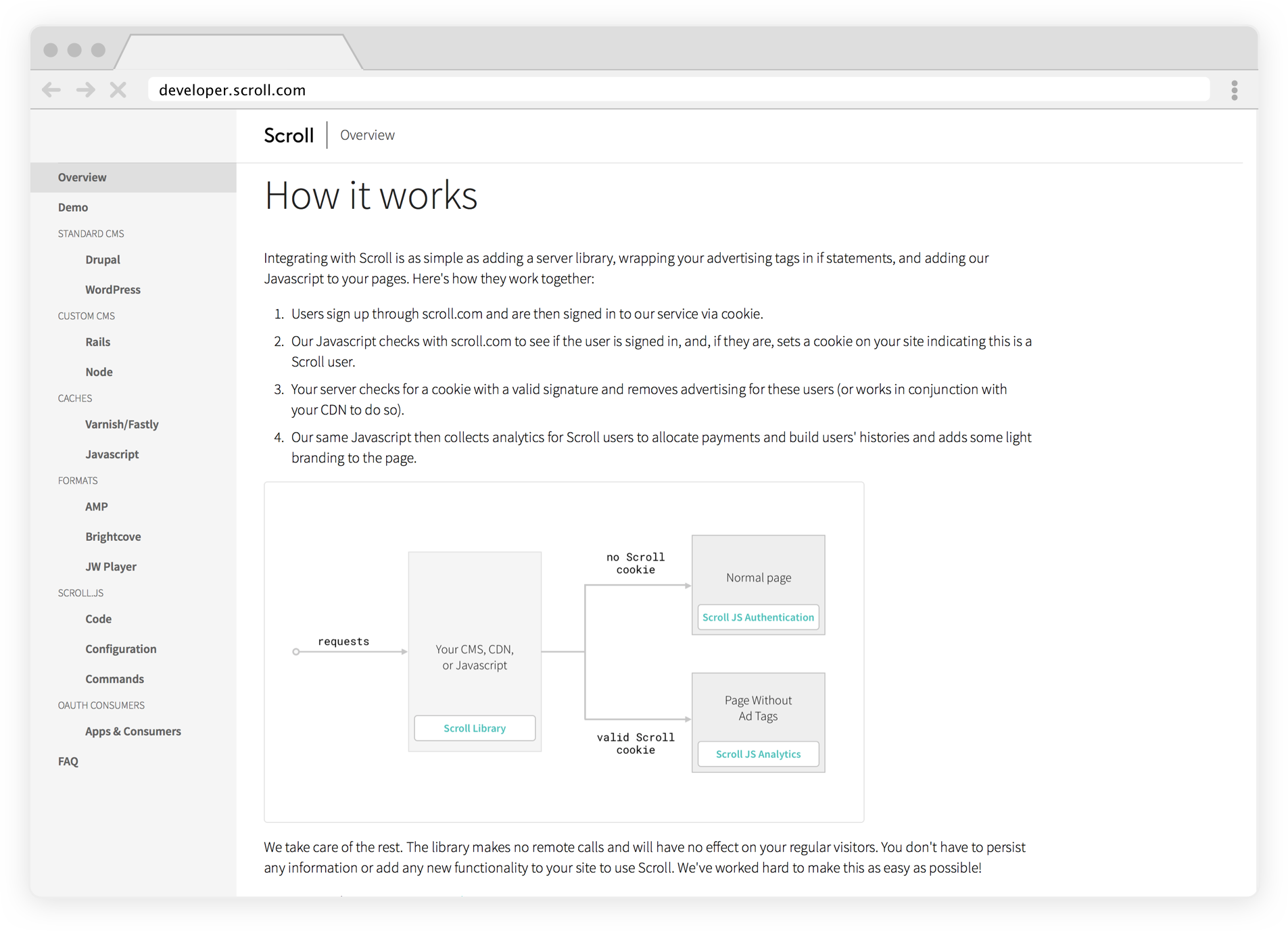This screenshot has height=931, width=1288.
Task: View the Commands sidebar page
Action: pyautogui.click(x=114, y=679)
